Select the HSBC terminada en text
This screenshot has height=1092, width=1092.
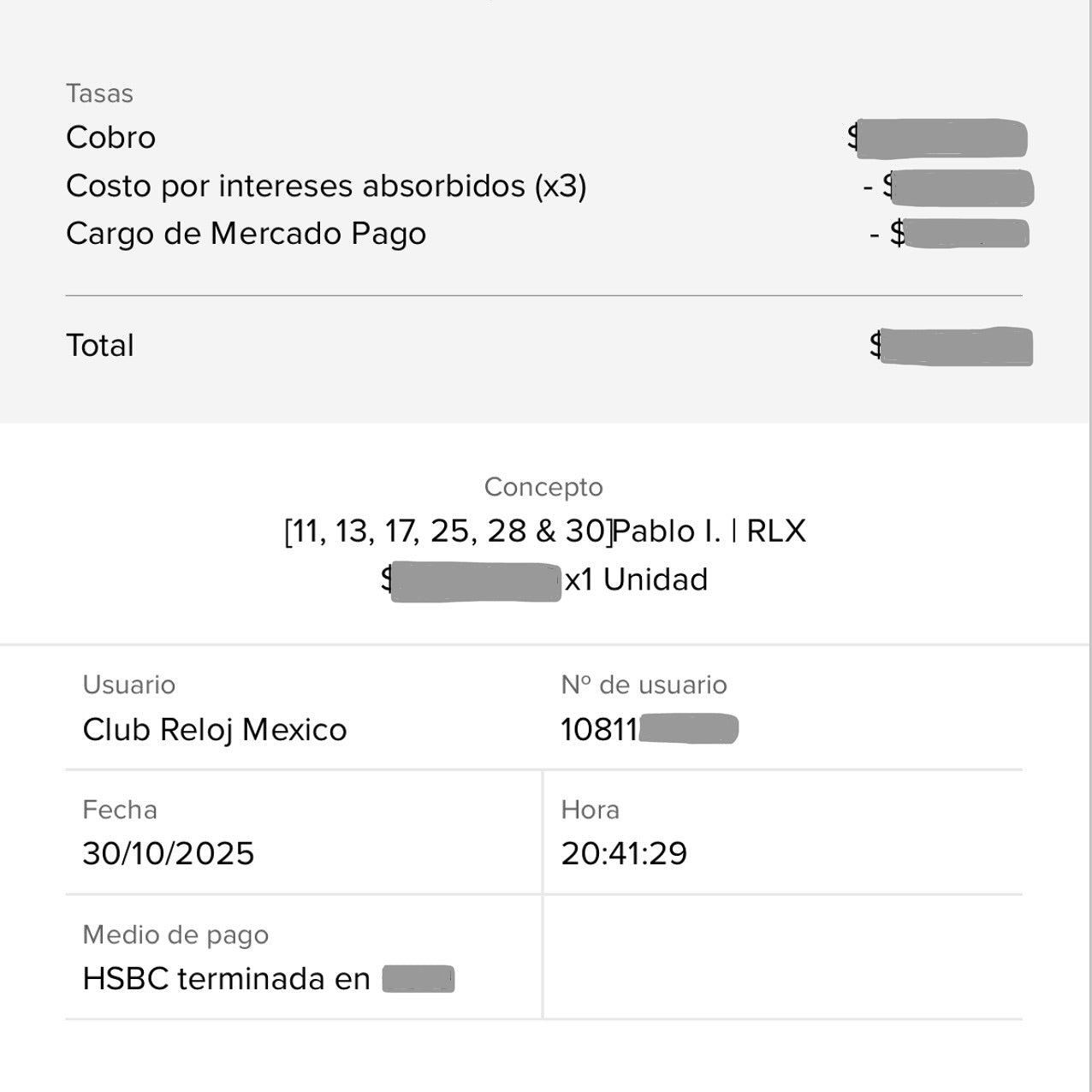pos(226,979)
